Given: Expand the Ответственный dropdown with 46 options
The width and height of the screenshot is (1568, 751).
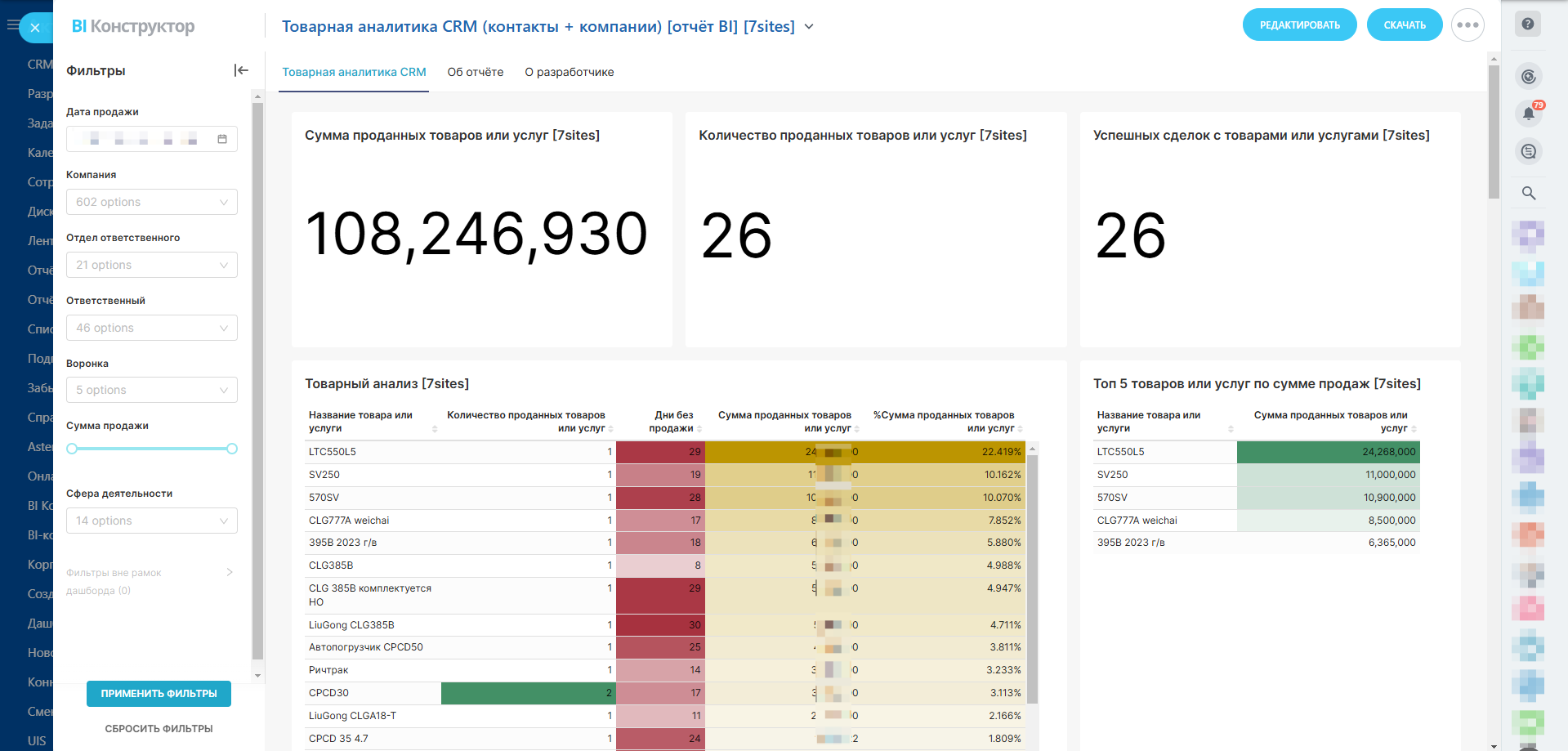Looking at the screenshot, I should [152, 328].
